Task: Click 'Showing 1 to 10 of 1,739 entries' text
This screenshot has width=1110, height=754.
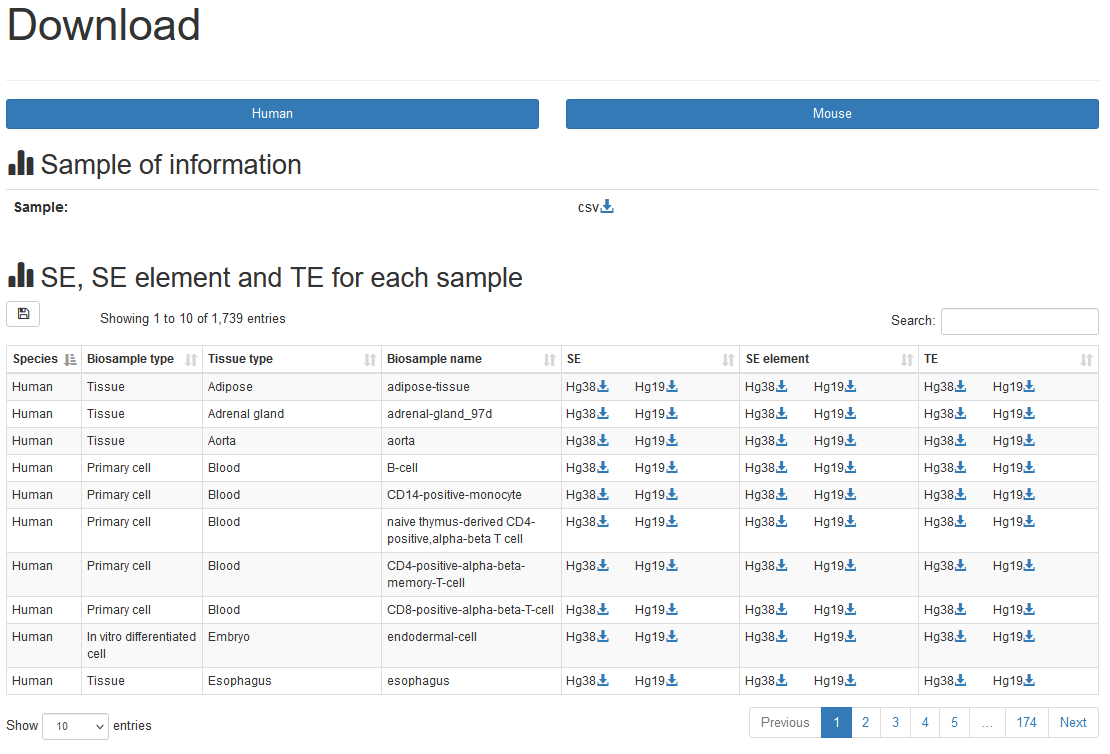Action: coord(193,319)
